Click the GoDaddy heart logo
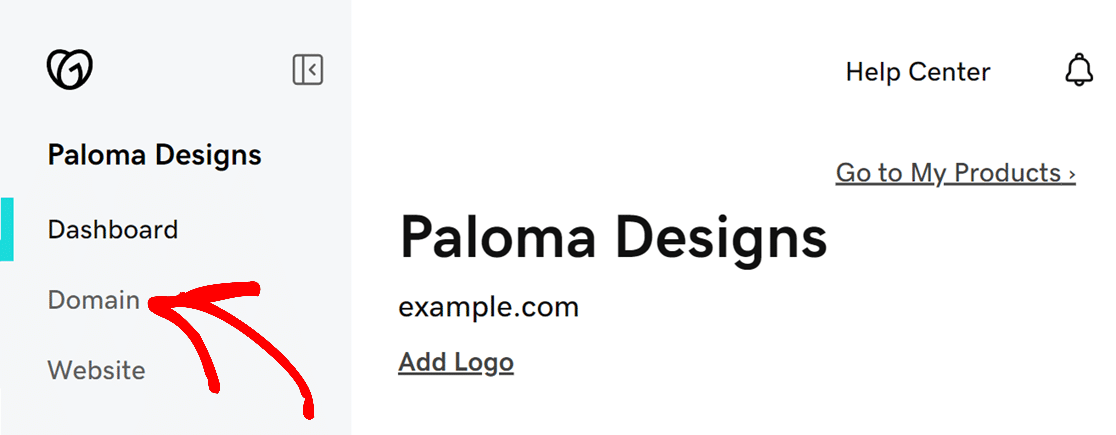This screenshot has height=435, width=1116. click(70, 69)
